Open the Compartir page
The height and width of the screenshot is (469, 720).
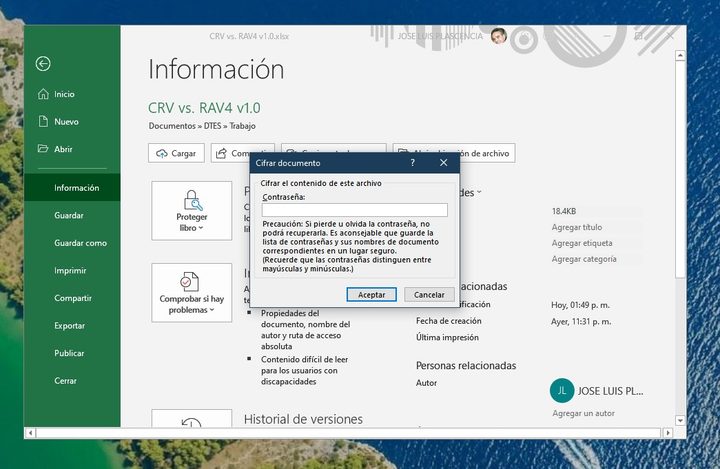click(72, 298)
